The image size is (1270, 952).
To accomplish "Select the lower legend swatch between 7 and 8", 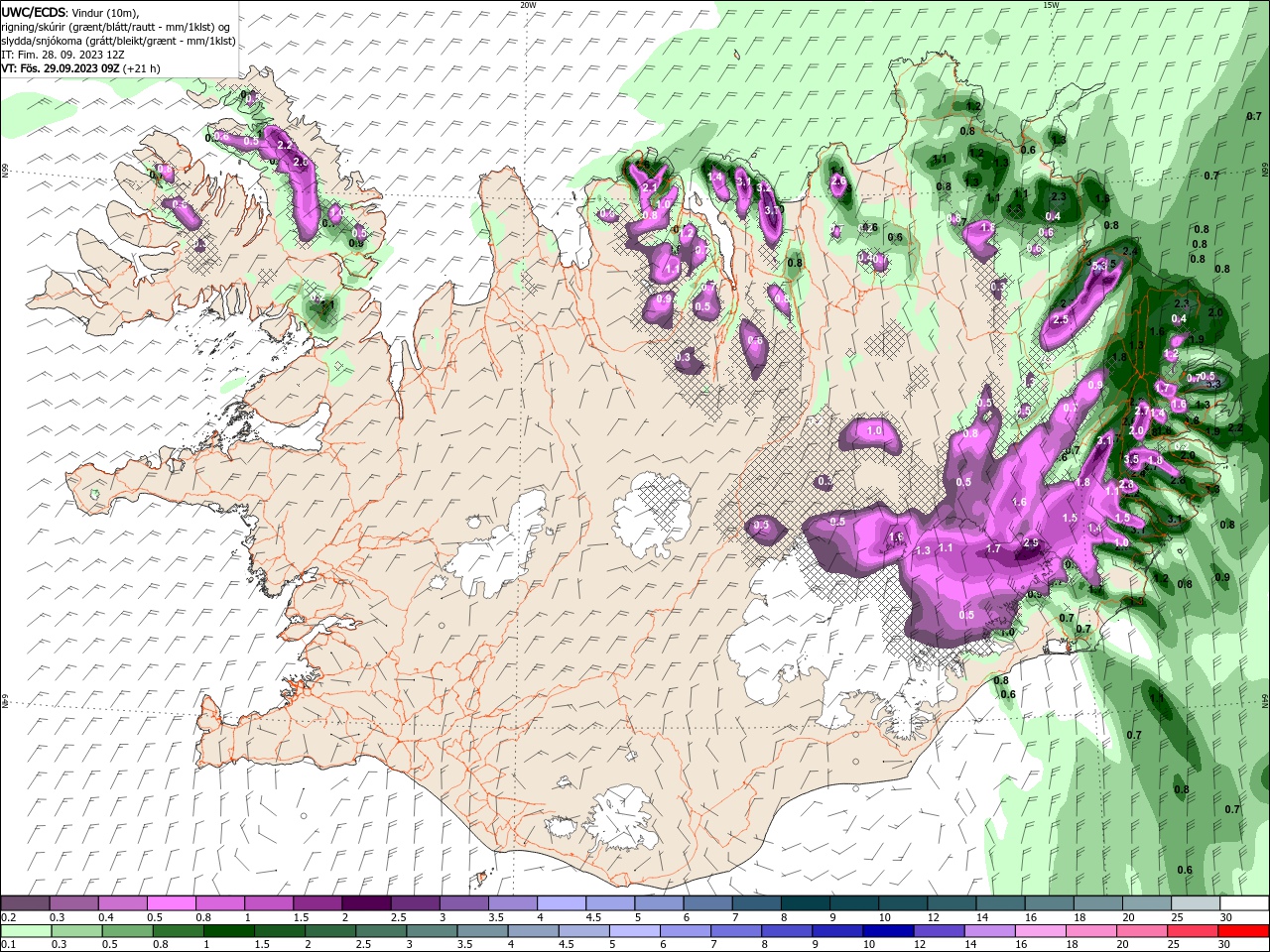I will coord(735,931).
